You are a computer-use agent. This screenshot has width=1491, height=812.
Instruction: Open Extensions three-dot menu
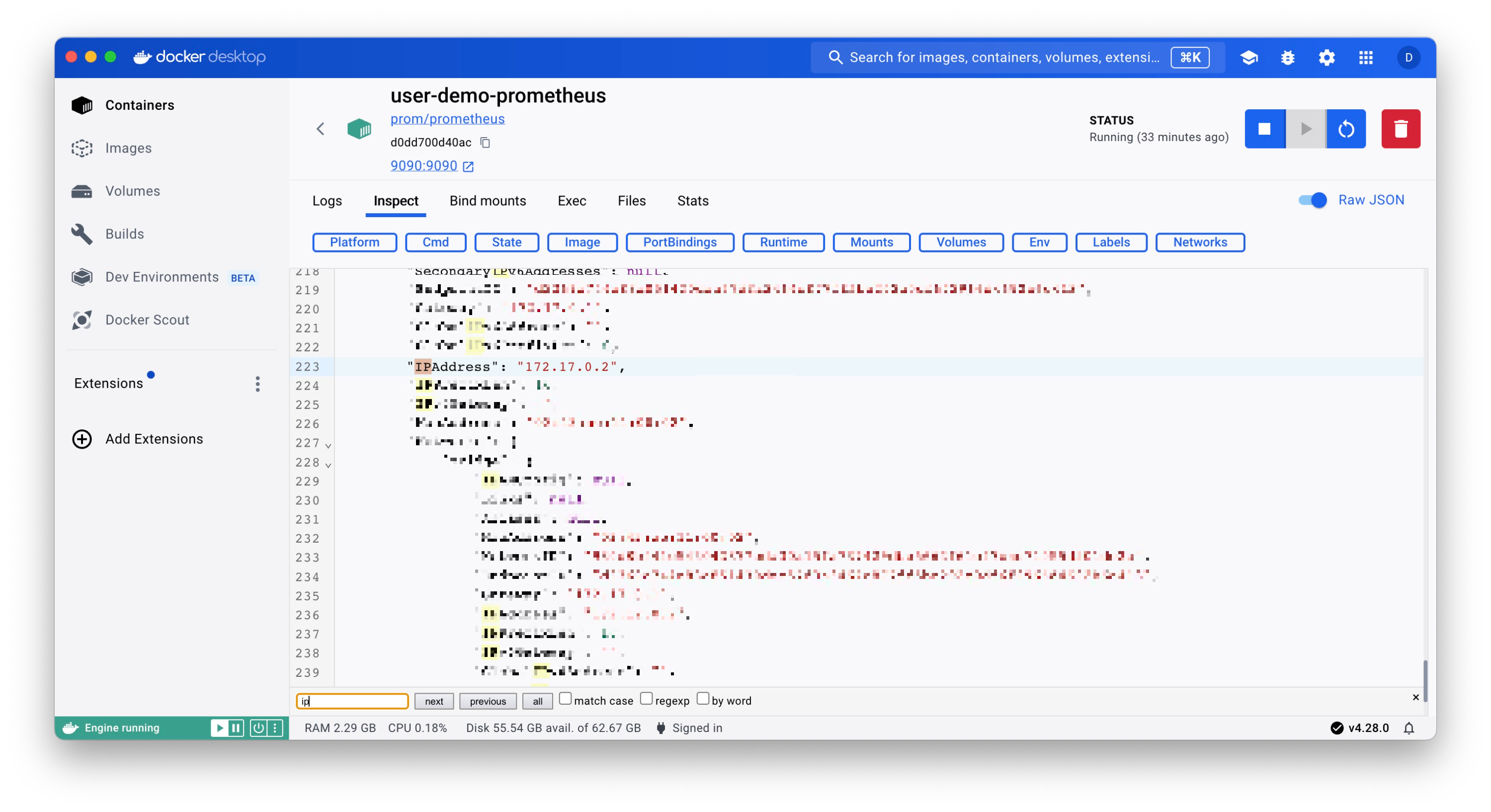click(x=257, y=384)
